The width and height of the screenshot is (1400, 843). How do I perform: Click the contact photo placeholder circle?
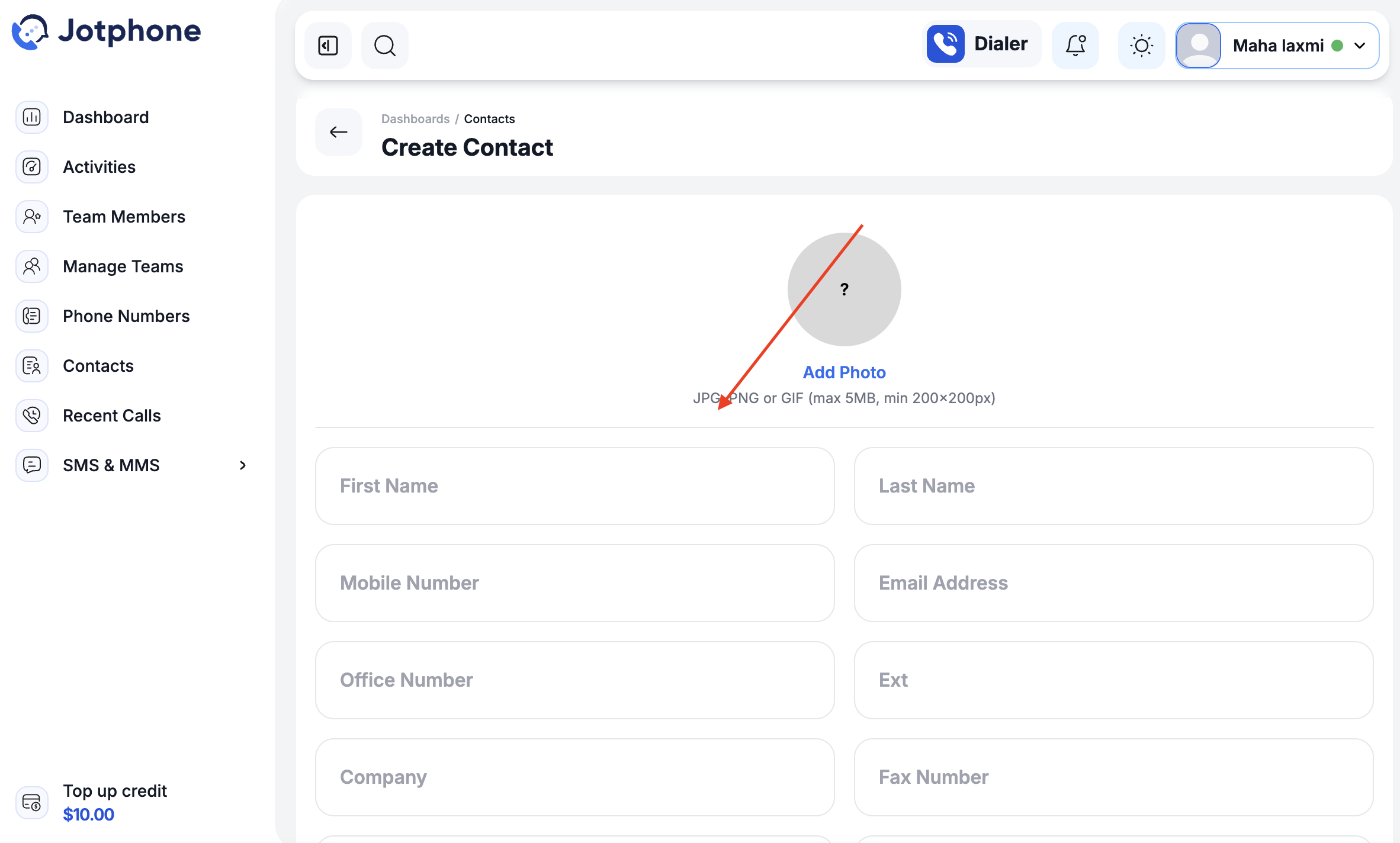click(845, 289)
